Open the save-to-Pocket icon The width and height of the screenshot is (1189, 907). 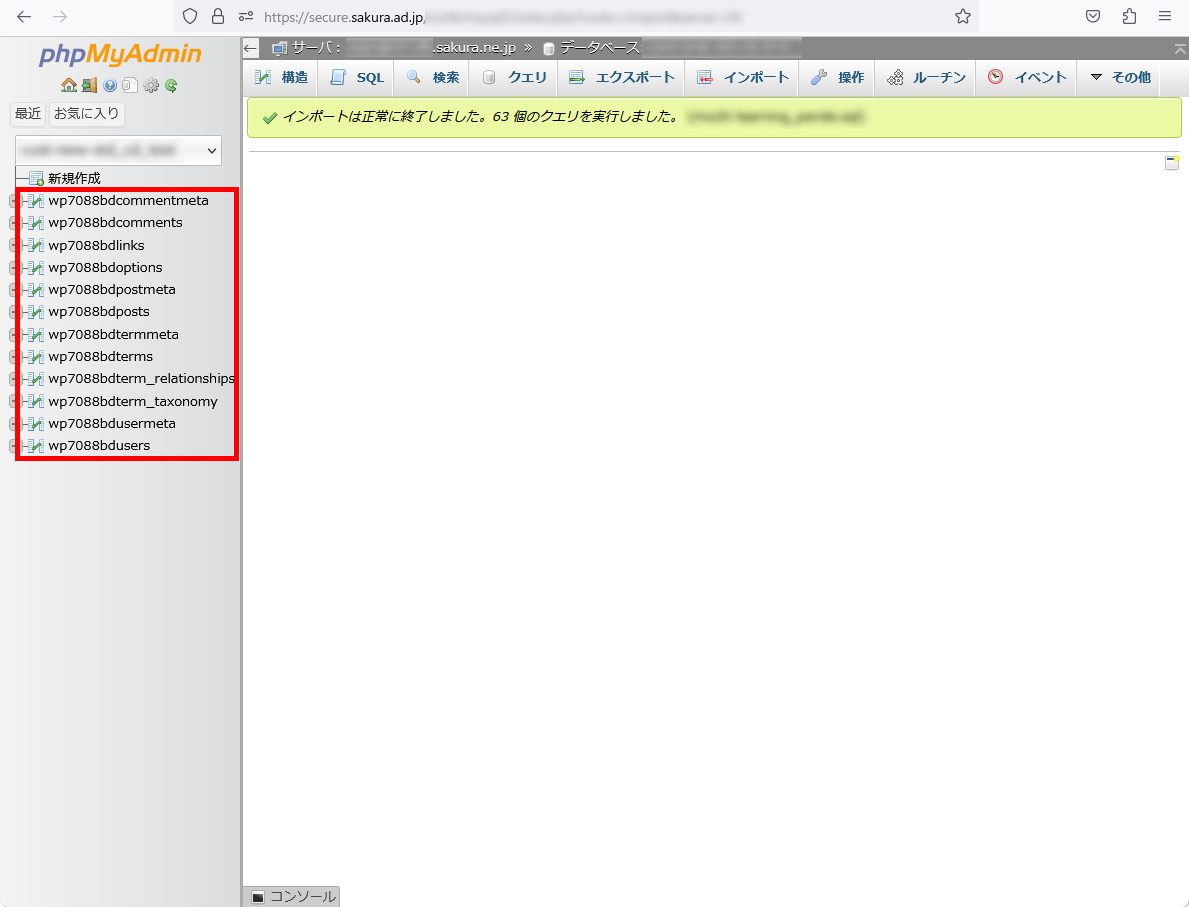click(x=1092, y=16)
